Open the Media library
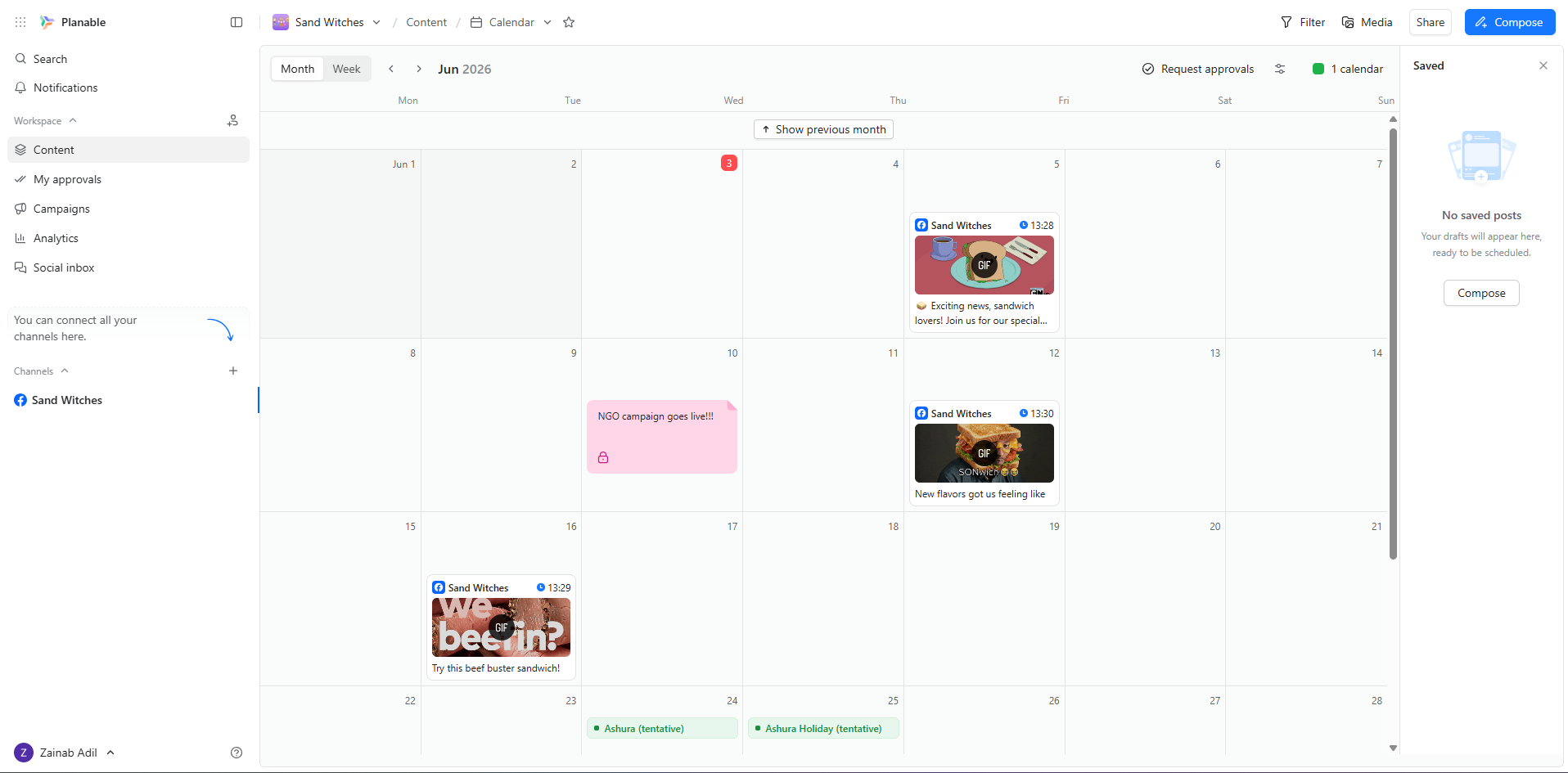 pos(1367,22)
